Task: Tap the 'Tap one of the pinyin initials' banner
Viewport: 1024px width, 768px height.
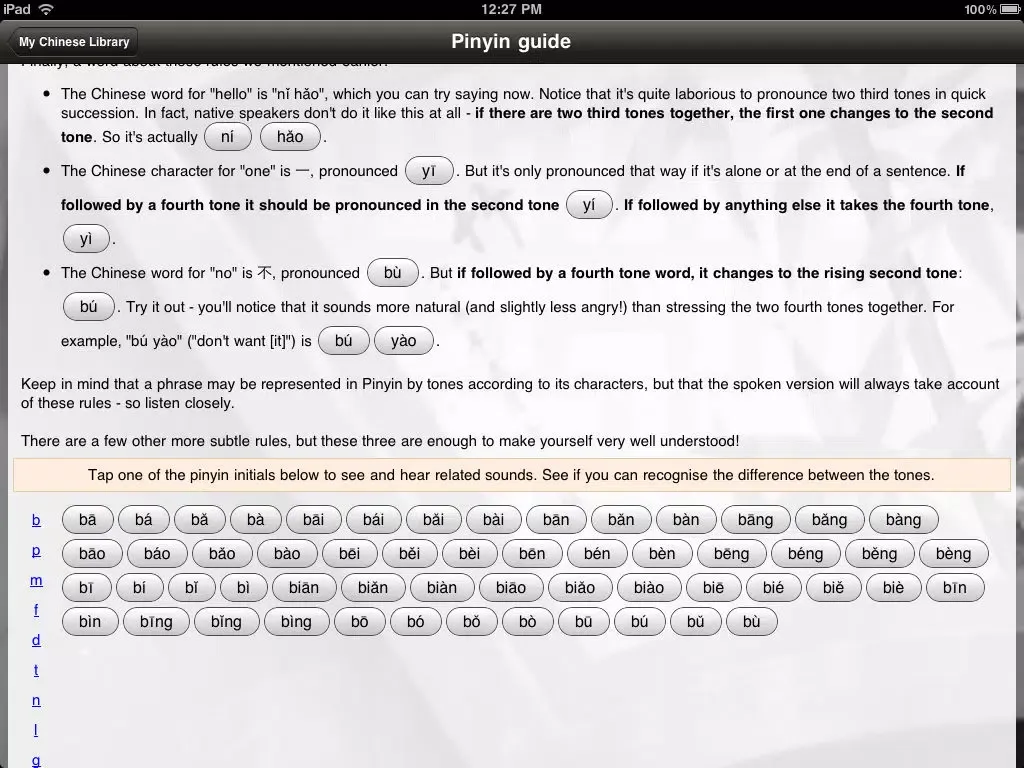Action: 511,475
